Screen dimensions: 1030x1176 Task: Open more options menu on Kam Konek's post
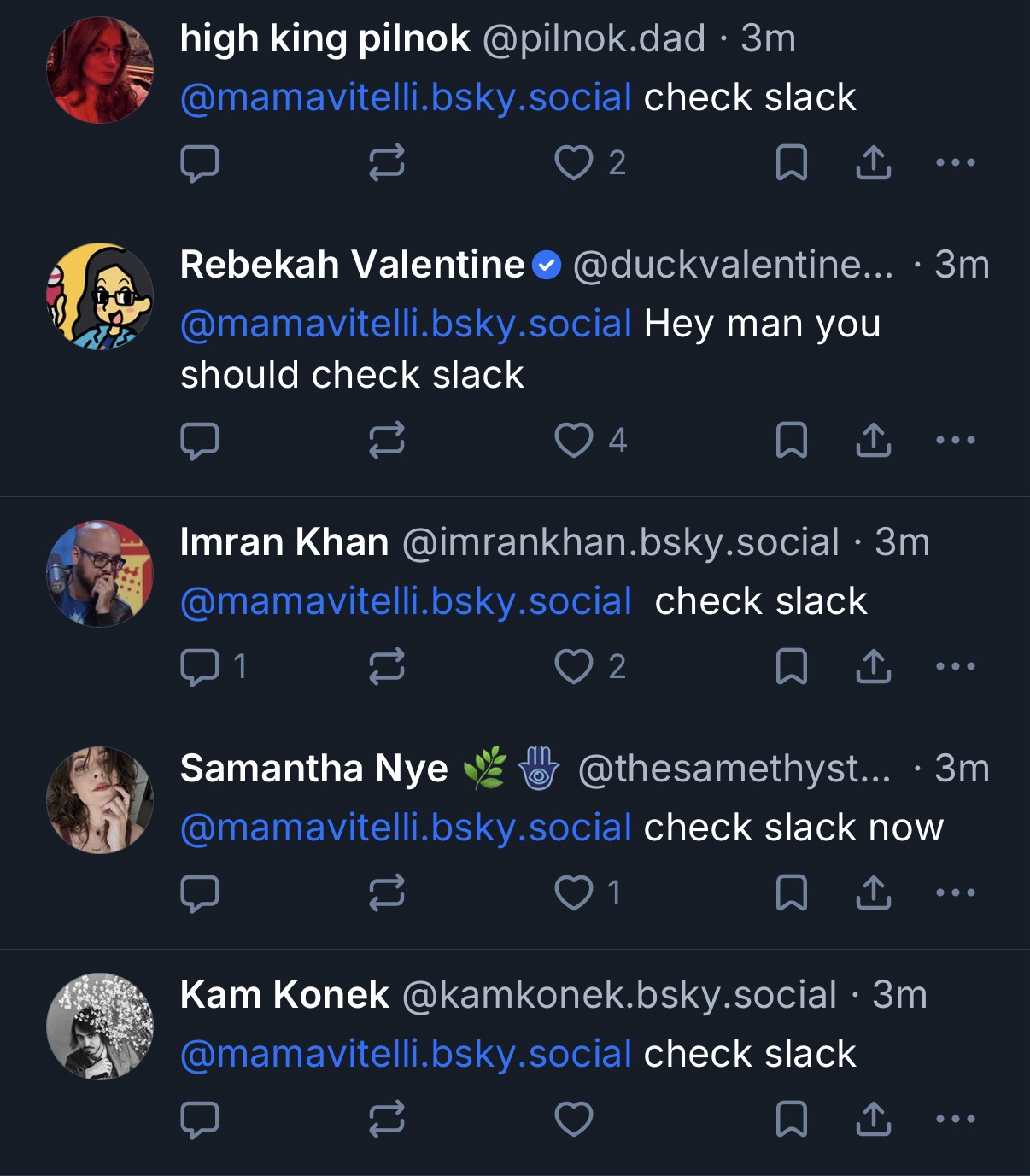pyautogui.click(x=955, y=1119)
